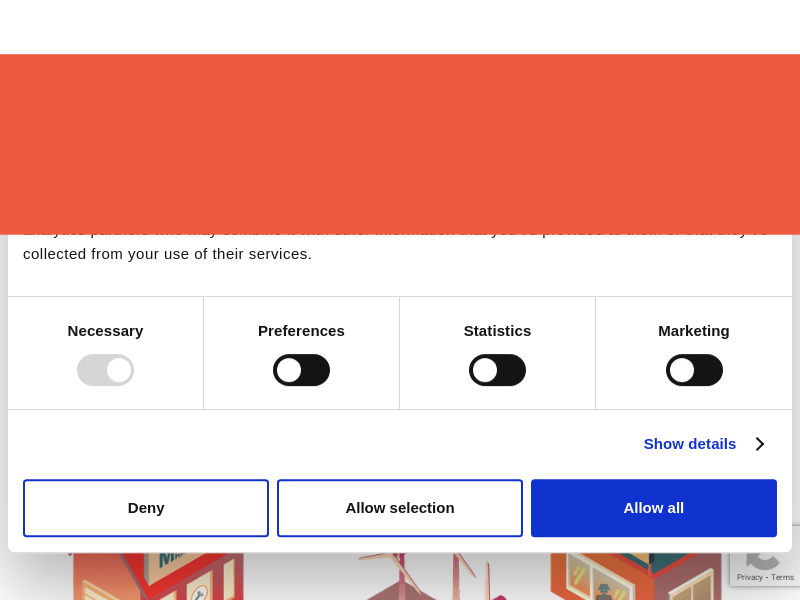
Task: Enable Marketing cookies toggle
Action: point(694,370)
